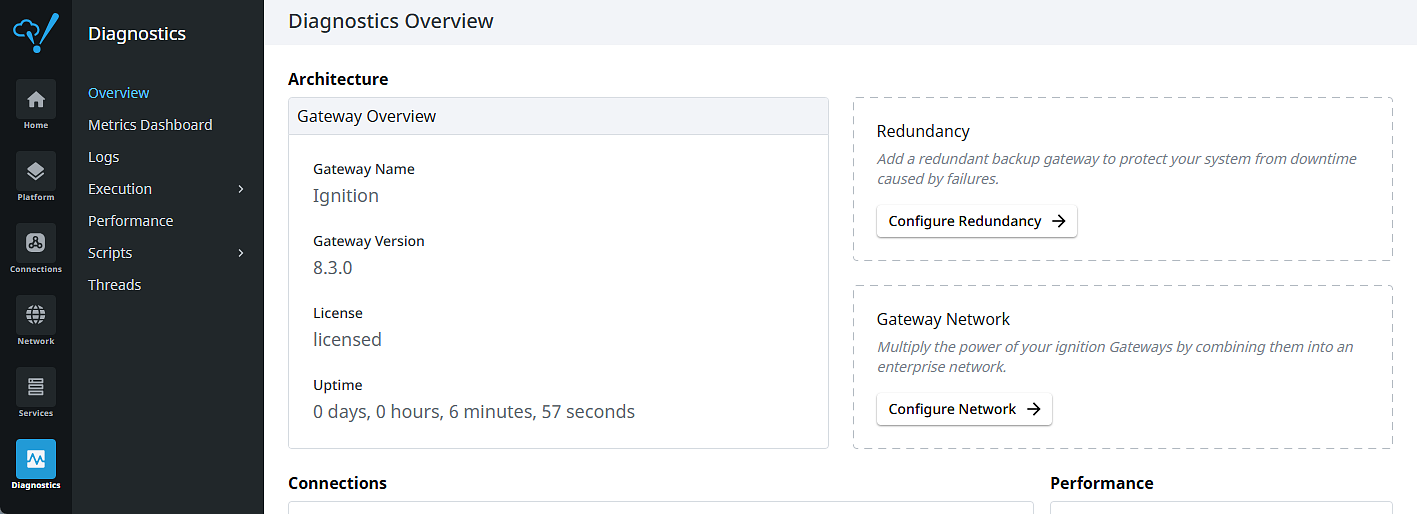Open the Threads page
Image resolution: width=1417 pixels, height=514 pixels.
click(x=115, y=285)
